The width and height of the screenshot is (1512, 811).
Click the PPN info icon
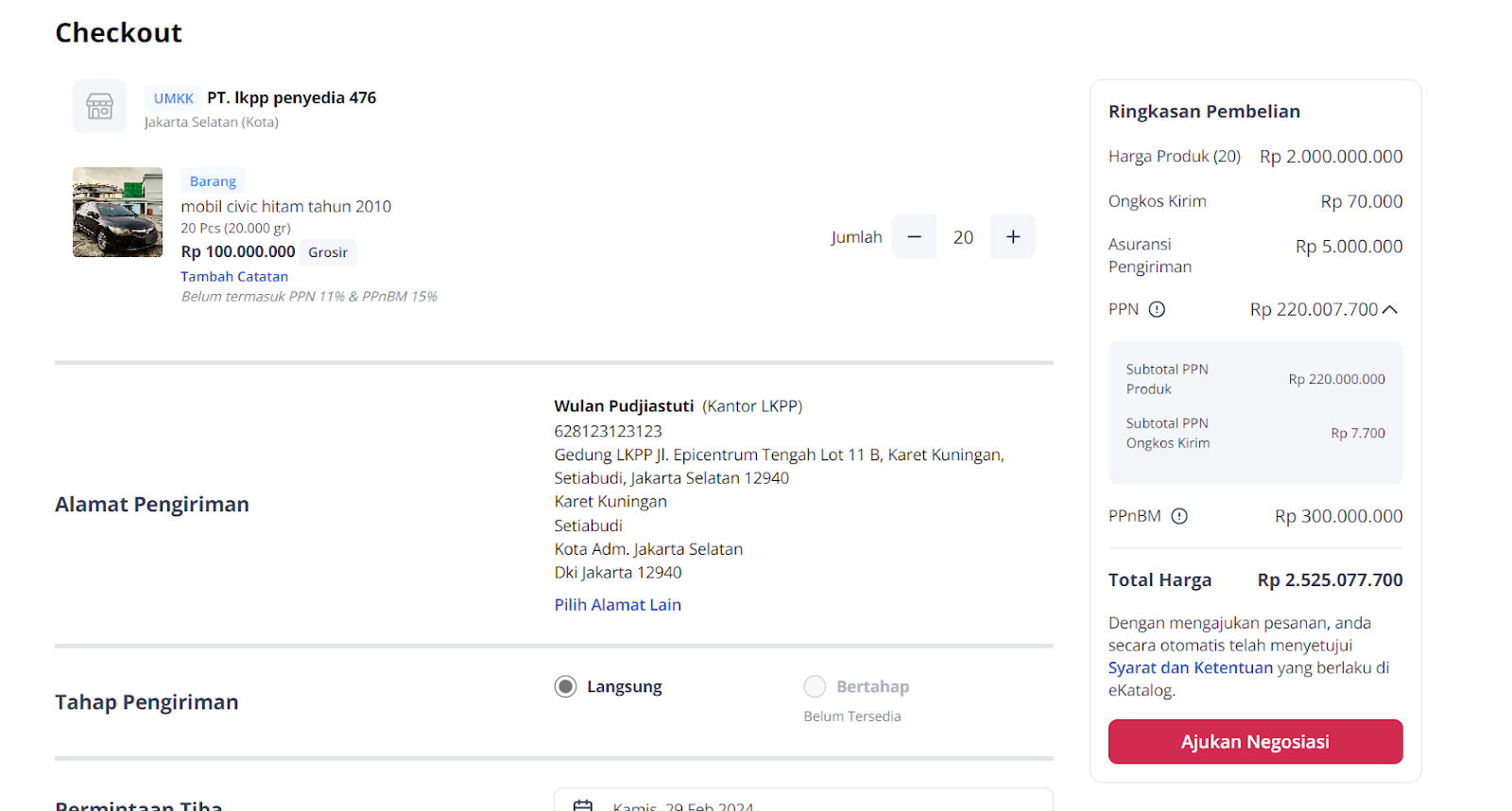click(1157, 309)
